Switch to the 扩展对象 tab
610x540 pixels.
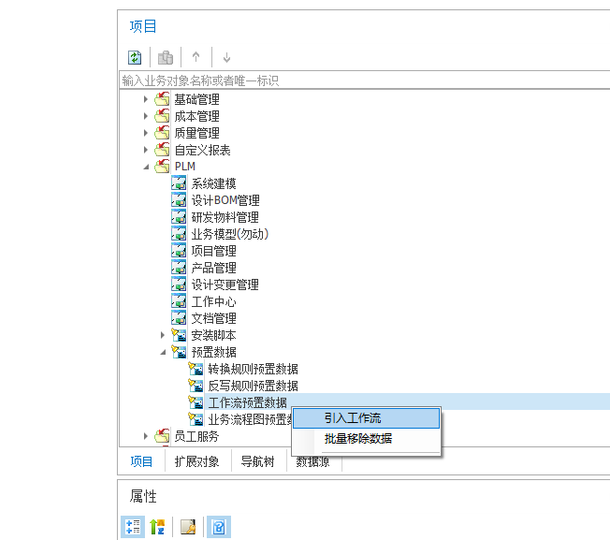point(197,461)
